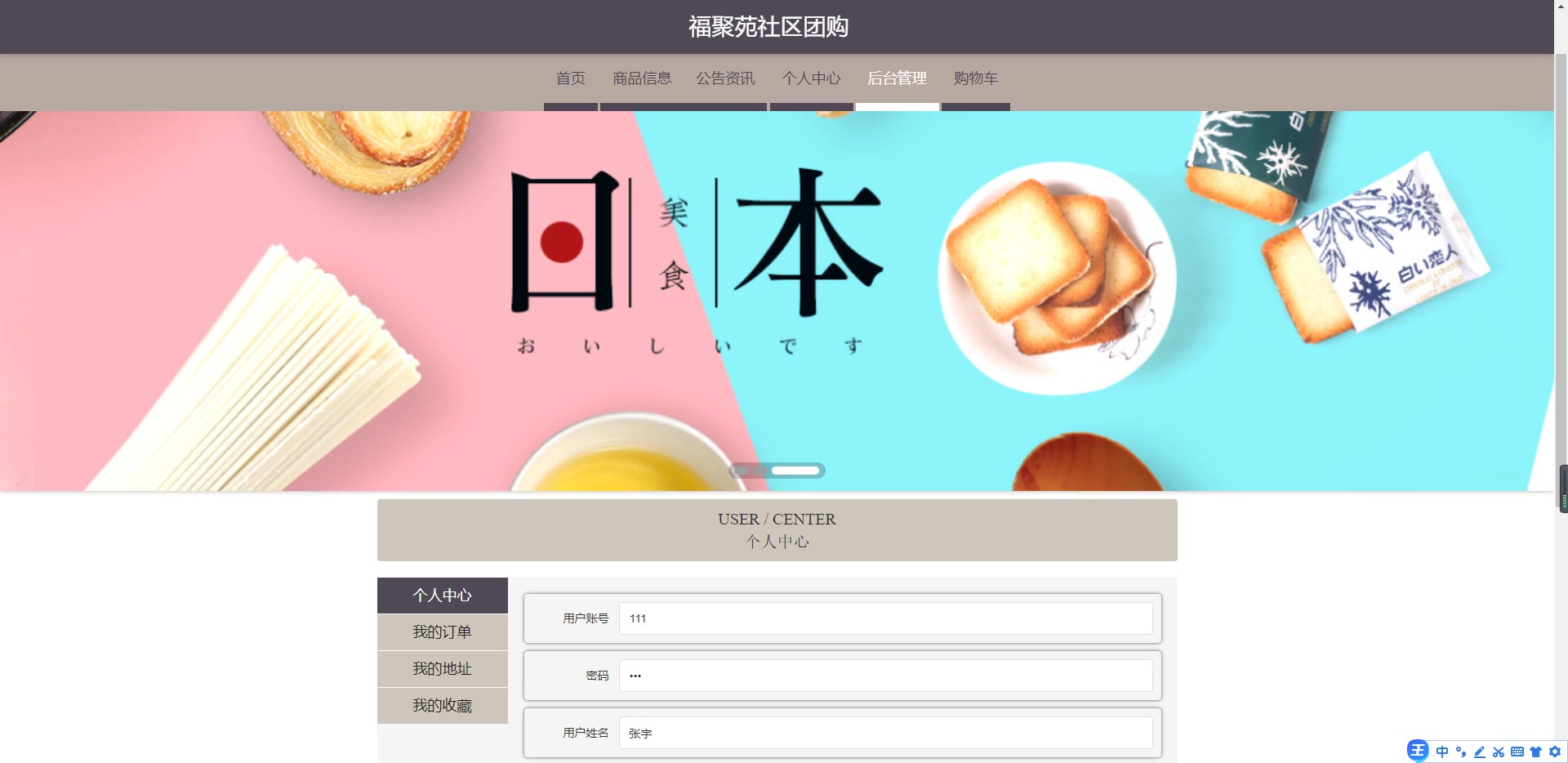Click the scissors screenshot icon
1568x763 pixels.
(x=1499, y=752)
